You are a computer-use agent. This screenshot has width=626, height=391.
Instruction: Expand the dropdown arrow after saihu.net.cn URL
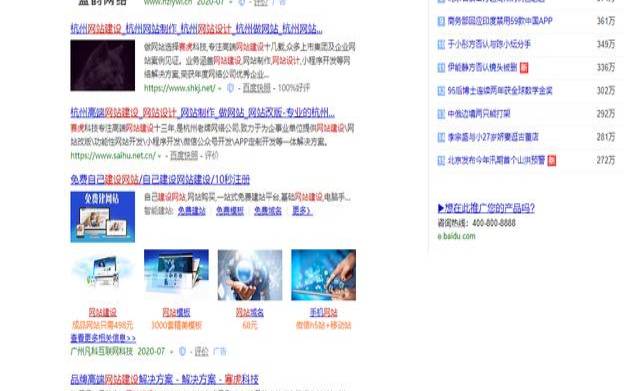tap(160, 156)
